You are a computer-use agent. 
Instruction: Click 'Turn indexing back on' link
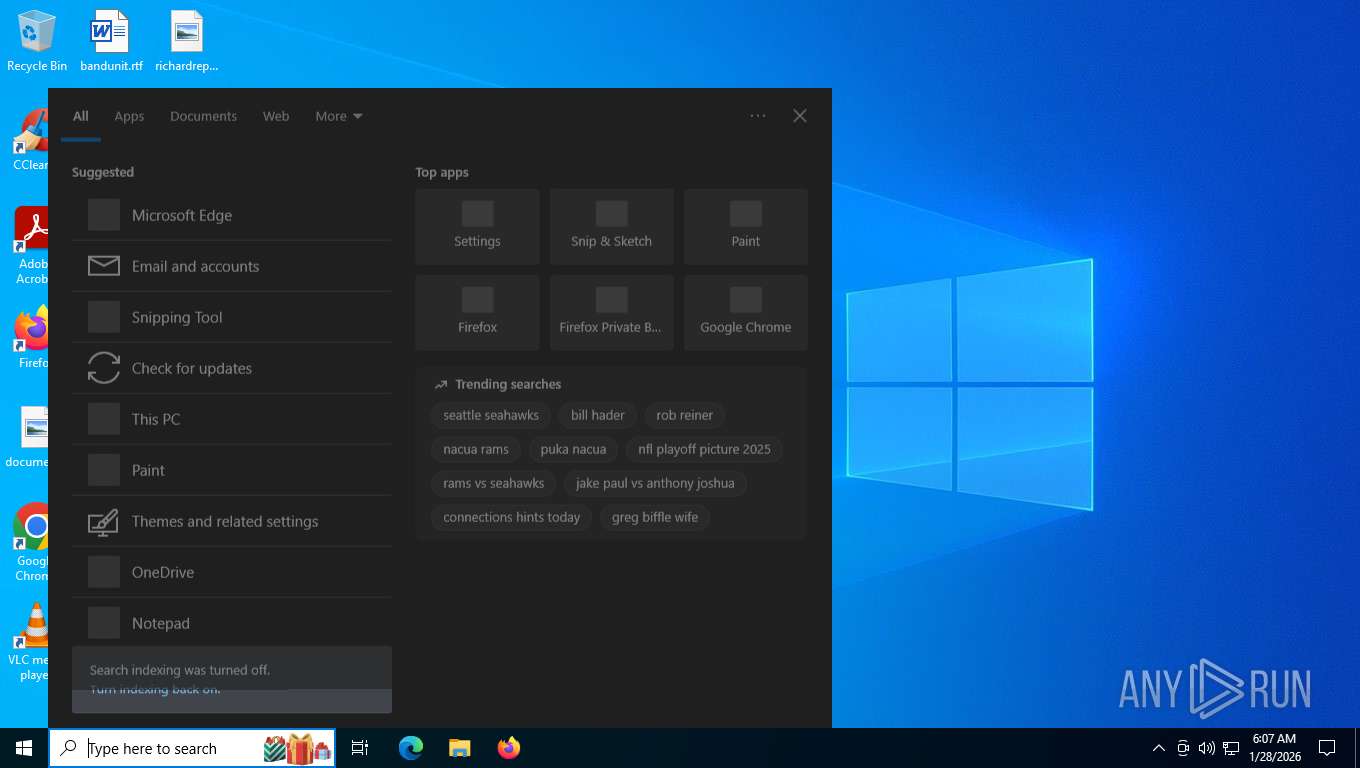155,689
